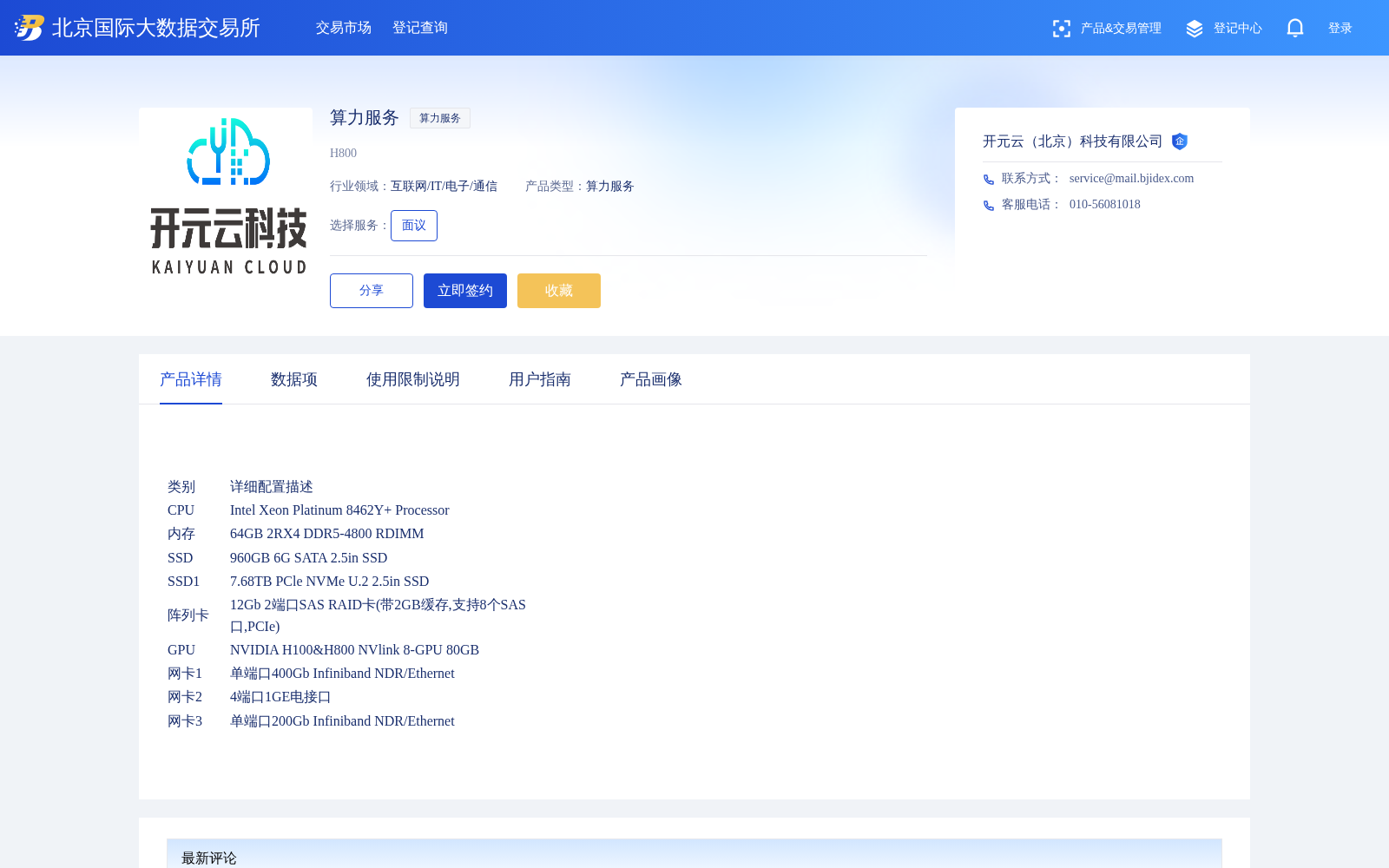The image size is (1389, 868).
Task: Click the Kaiyuan Cloud product thumbnail
Action: pyautogui.click(x=226, y=194)
